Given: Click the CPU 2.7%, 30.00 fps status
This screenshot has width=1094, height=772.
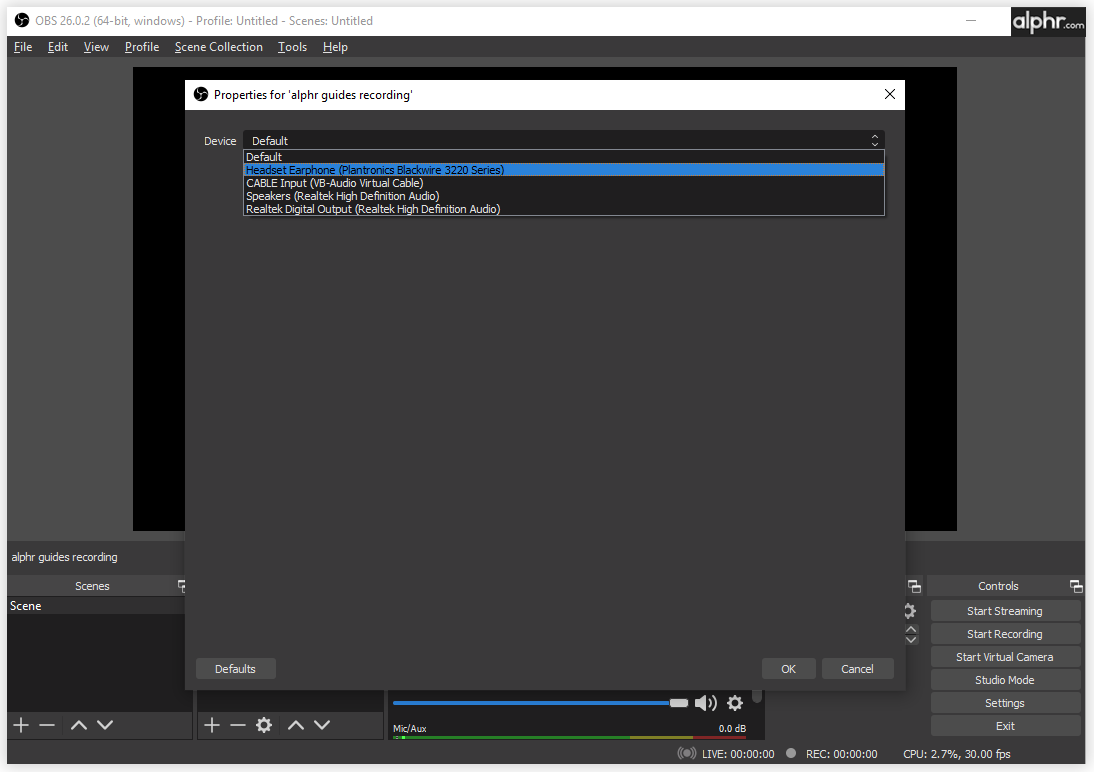Looking at the screenshot, I should tap(957, 754).
